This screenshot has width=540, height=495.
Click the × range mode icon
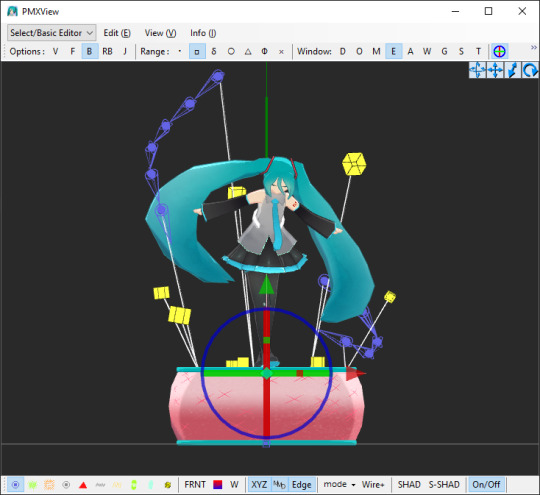click(x=281, y=52)
